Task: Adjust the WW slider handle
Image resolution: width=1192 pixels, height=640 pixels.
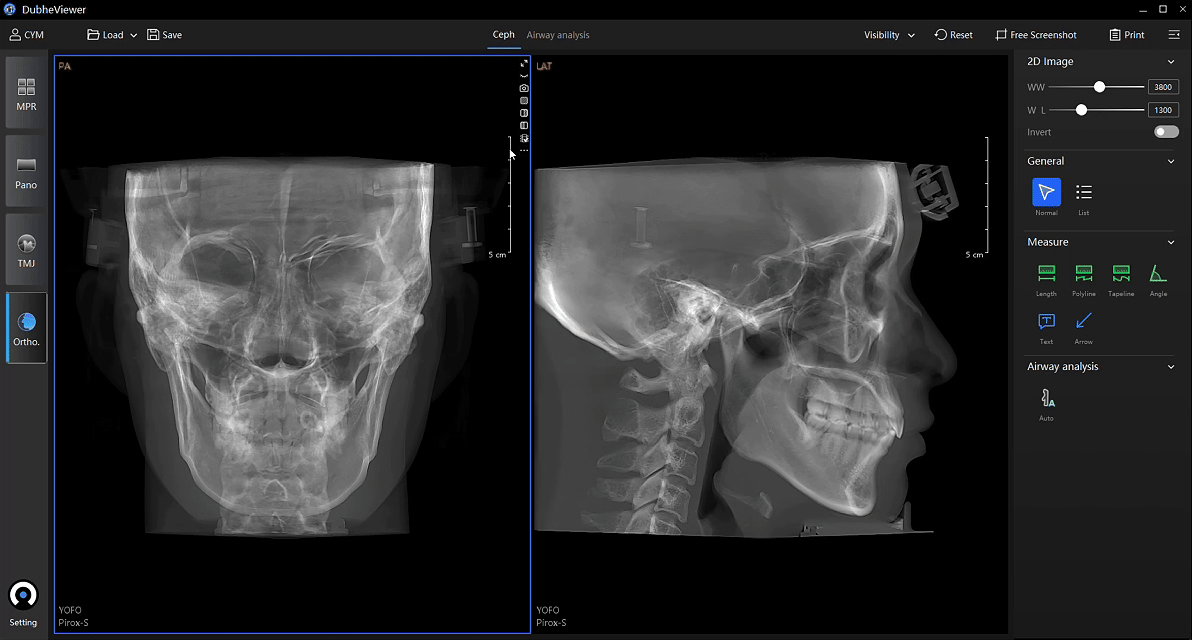Action: tap(1099, 87)
